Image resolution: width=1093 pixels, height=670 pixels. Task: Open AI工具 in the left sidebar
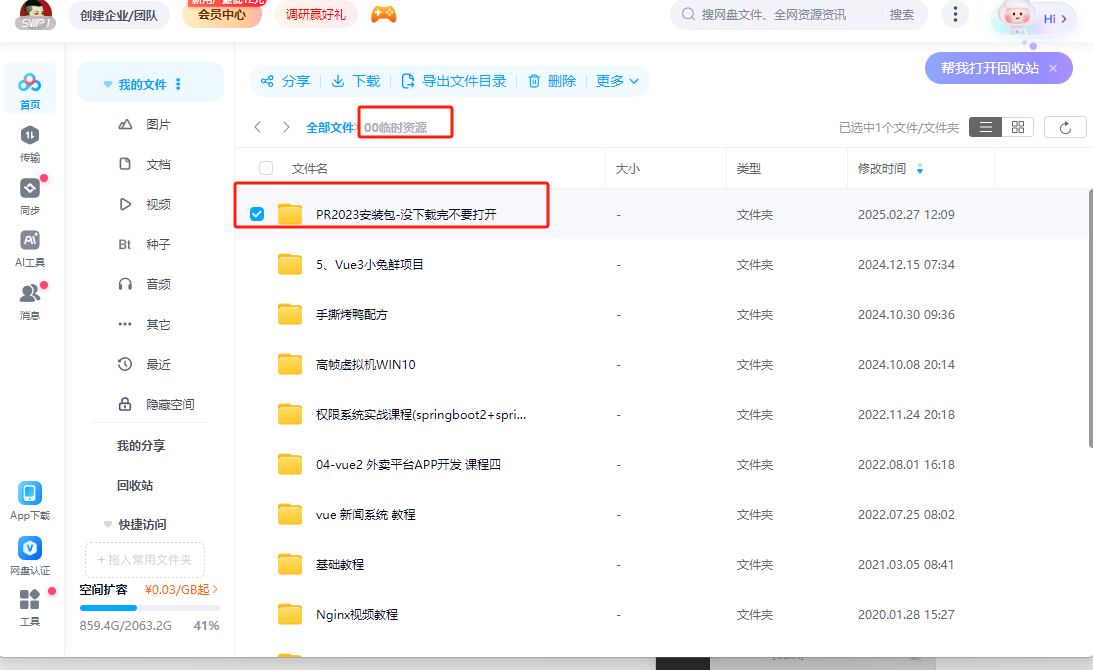pos(30,241)
